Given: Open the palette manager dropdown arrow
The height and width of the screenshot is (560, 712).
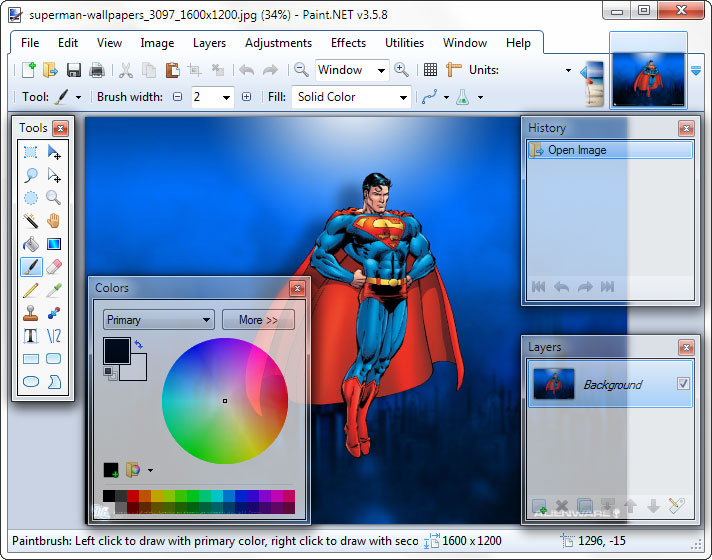Looking at the screenshot, I should (150, 470).
